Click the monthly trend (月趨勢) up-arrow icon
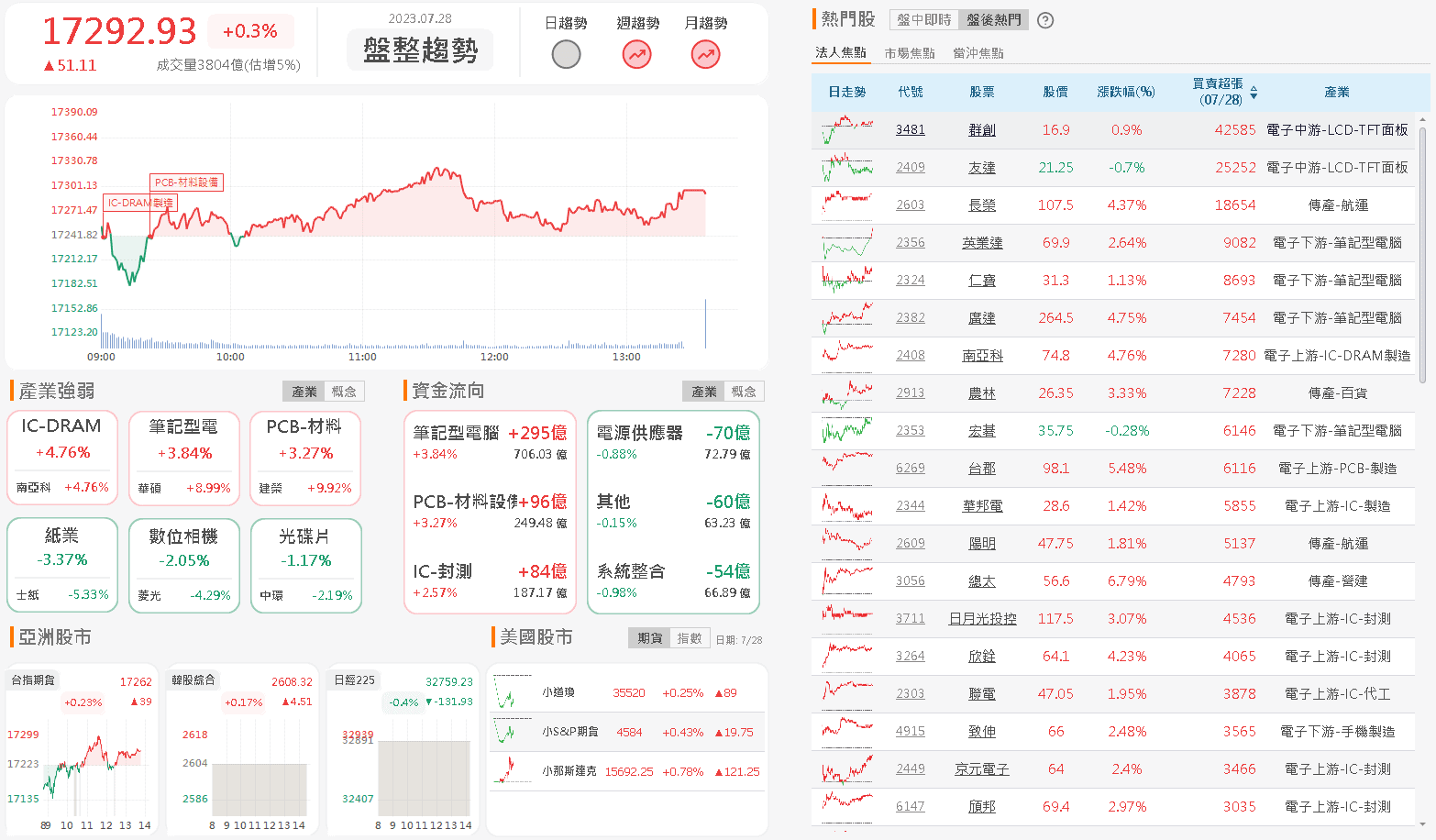Viewport: 1436px width, 840px height. [705, 55]
